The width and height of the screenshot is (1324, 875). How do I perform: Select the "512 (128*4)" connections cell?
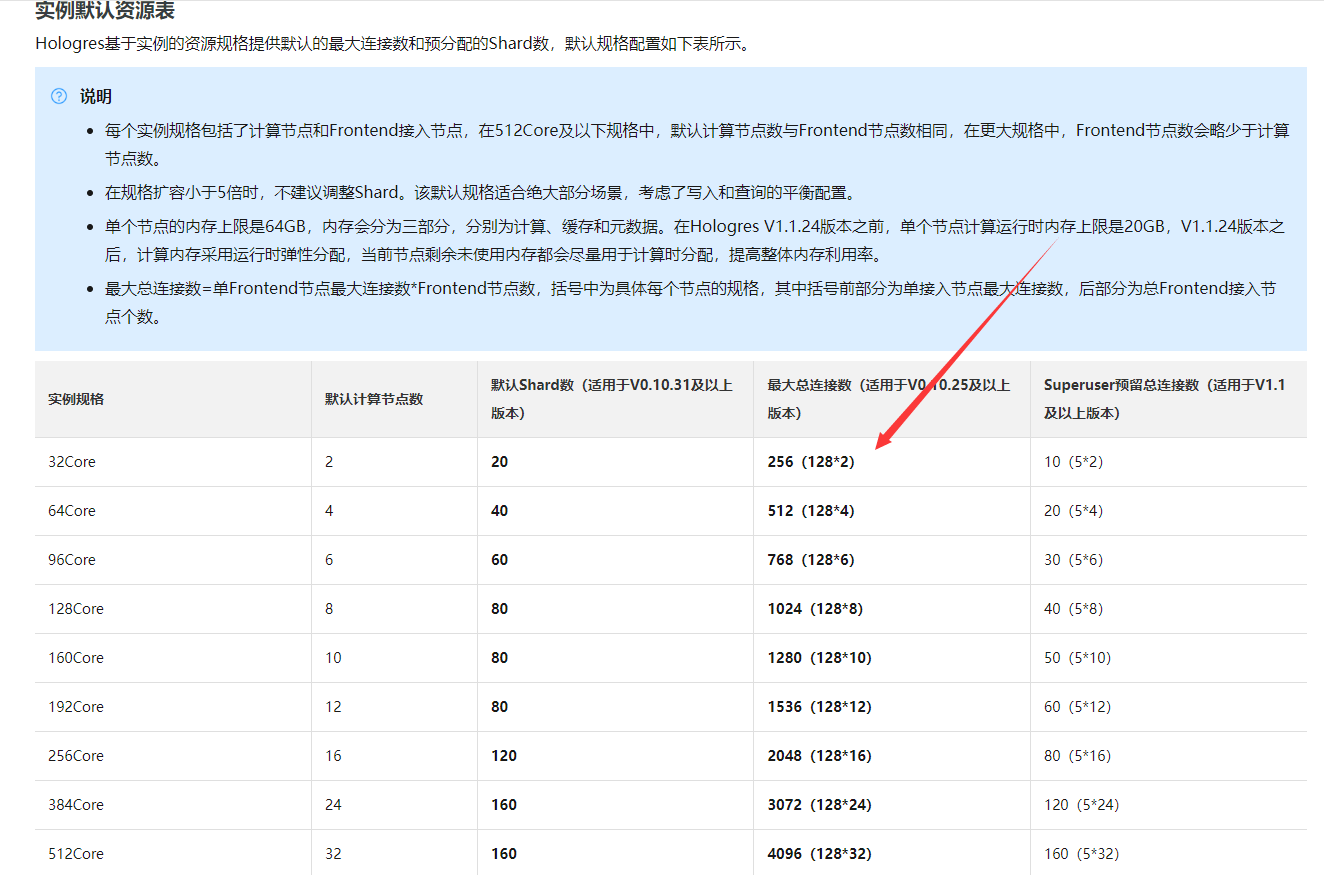pos(811,511)
